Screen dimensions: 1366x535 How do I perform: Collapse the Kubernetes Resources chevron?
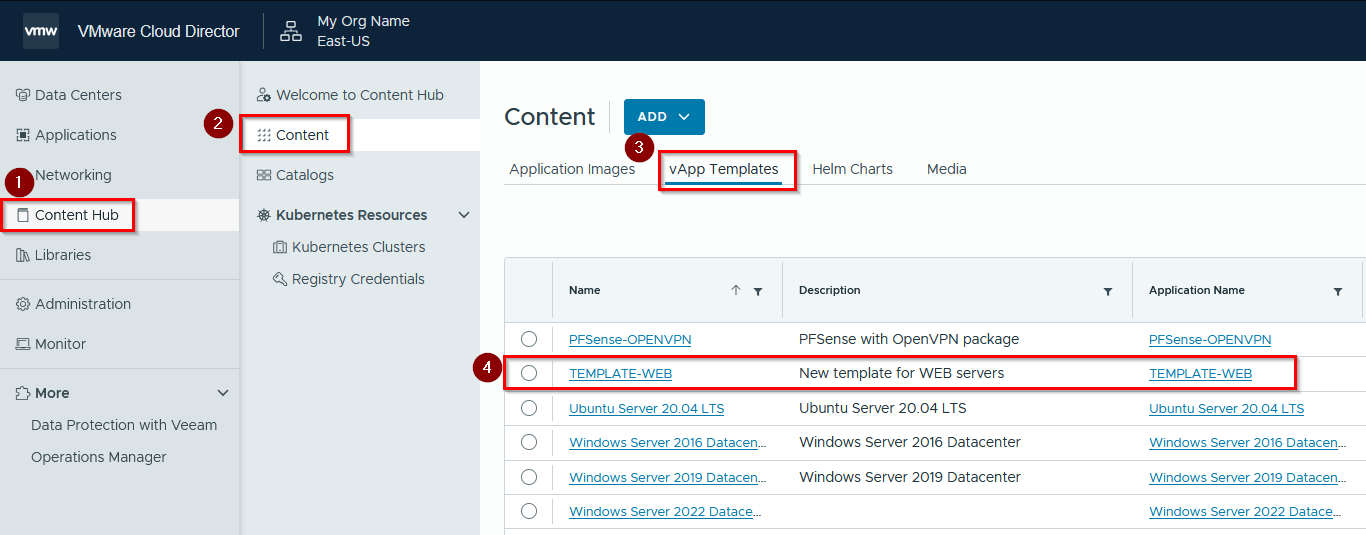click(463, 215)
